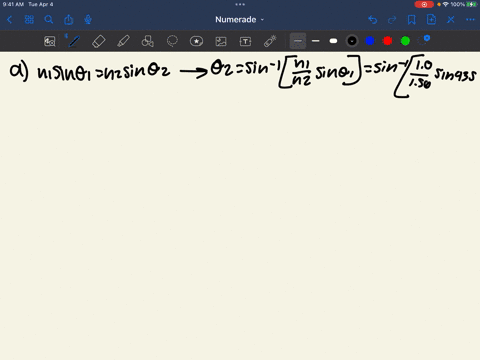The height and width of the screenshot is (360, 480).
Task: Go back with the left chevron
Action: 9,20
